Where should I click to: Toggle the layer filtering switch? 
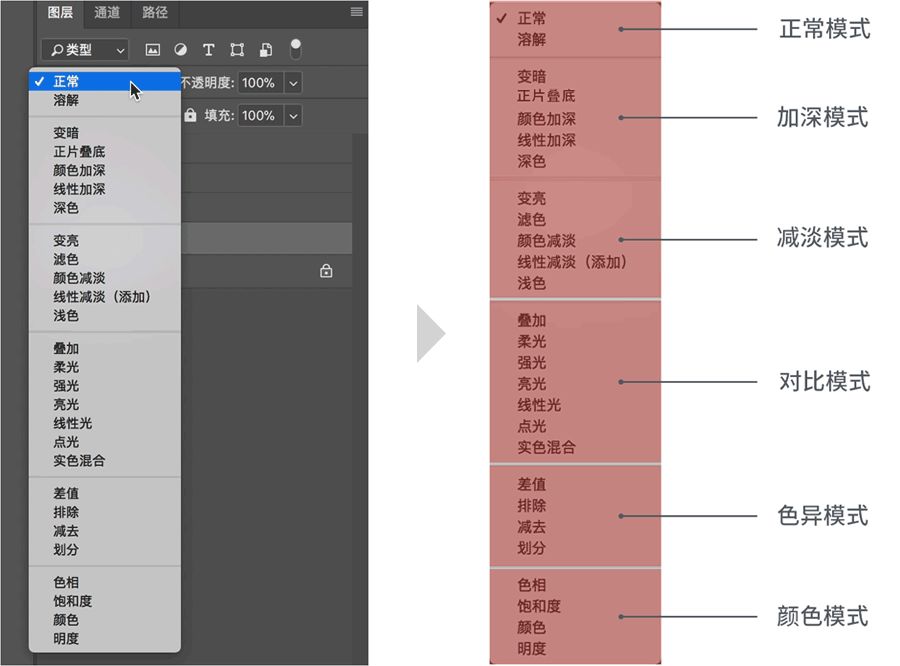pos(296,47)
